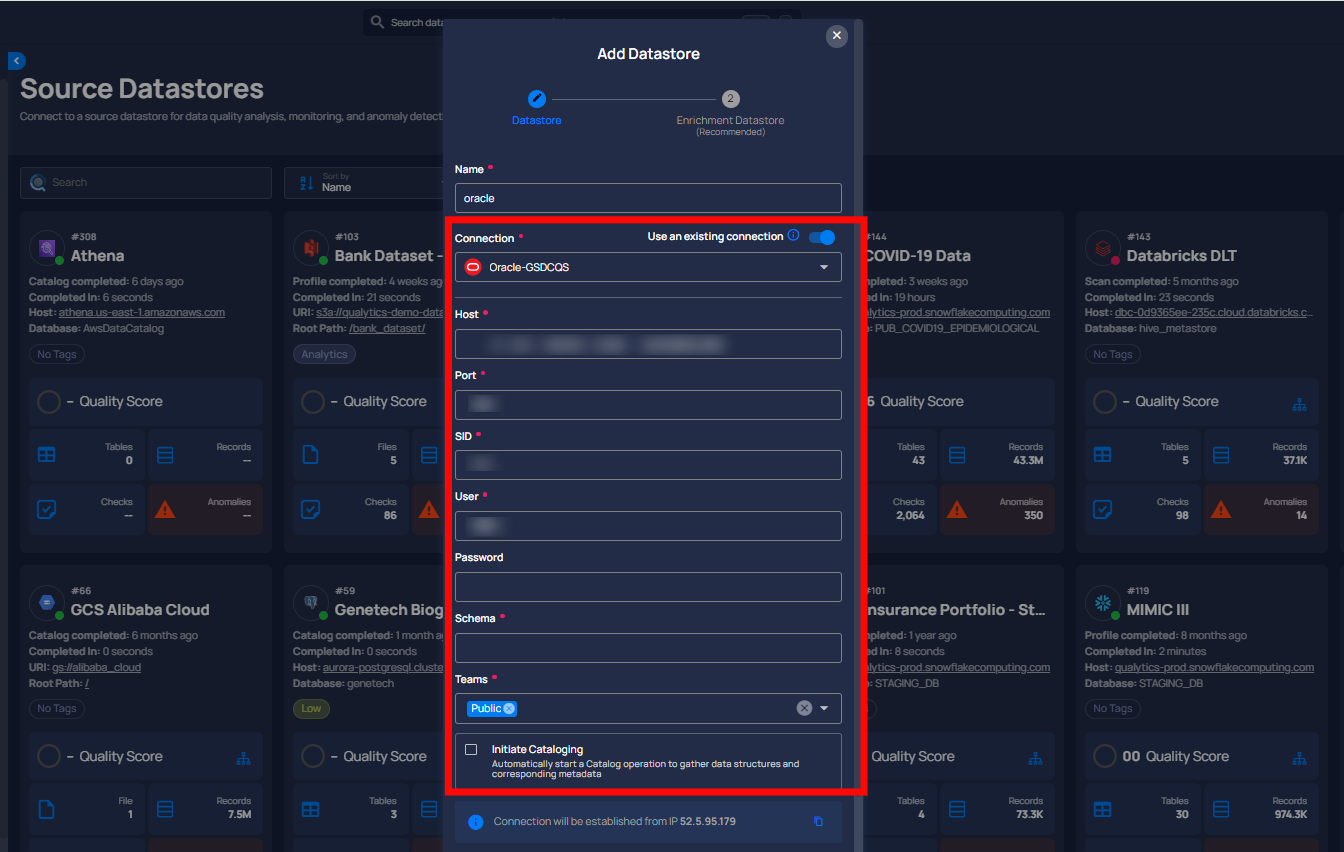
Task: Click Athena host link athena.us-east-1.amazonaws.com
Action: pos(142,312)
